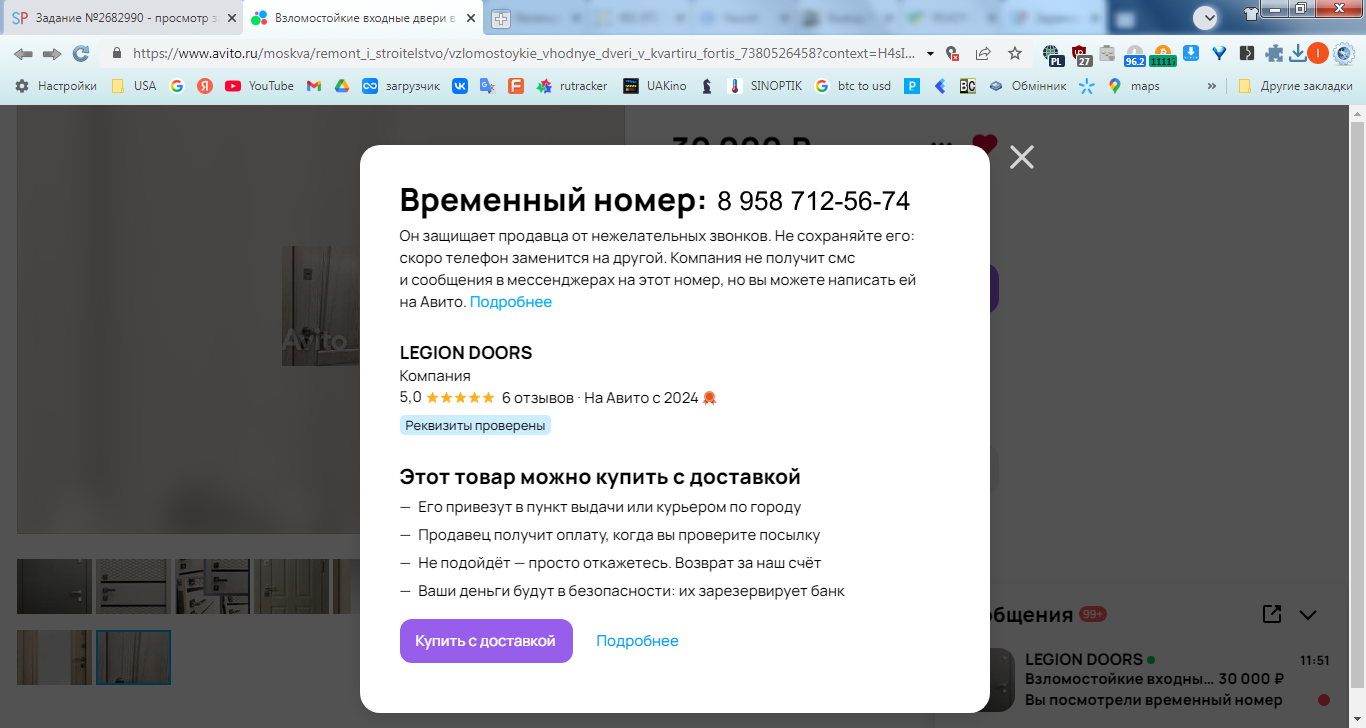This screenshot has width=1366, height=728.
Task: Close the temporary number popup with X
Action: pos(1021,157)
